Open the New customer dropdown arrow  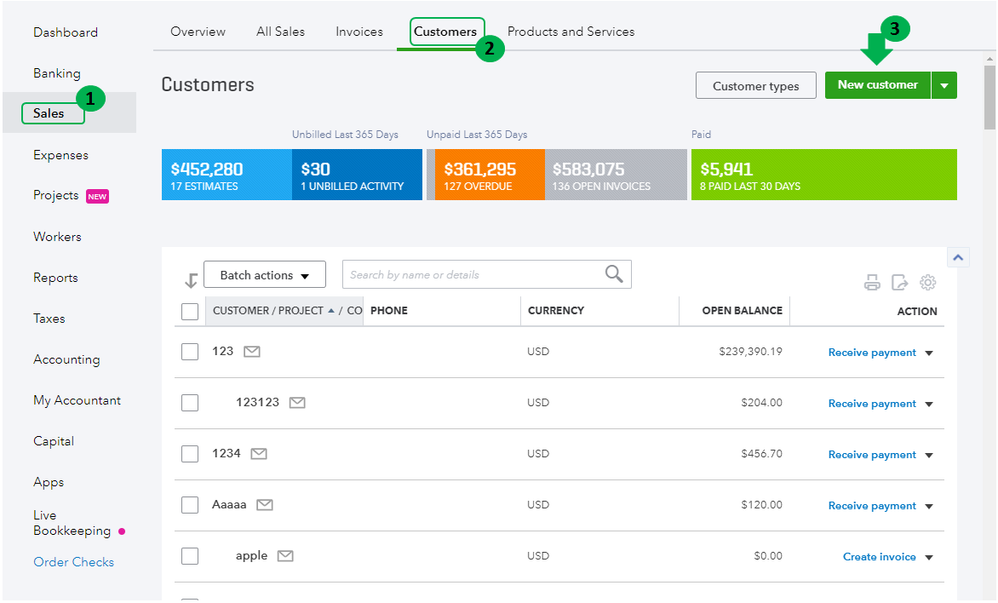[945, 85]
